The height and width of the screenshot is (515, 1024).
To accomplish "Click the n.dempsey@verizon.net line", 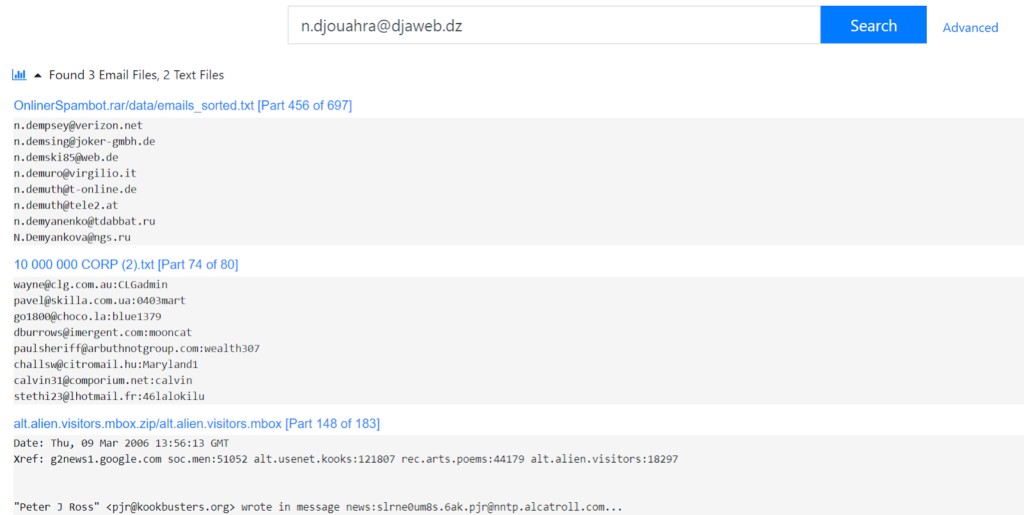I will tap(78, 125).
